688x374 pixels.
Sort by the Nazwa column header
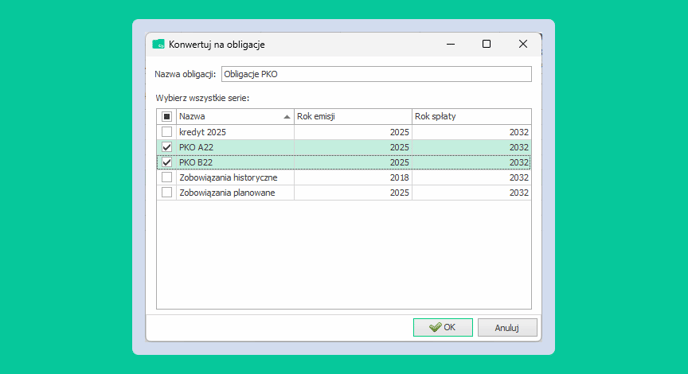(x=235, y=117)
